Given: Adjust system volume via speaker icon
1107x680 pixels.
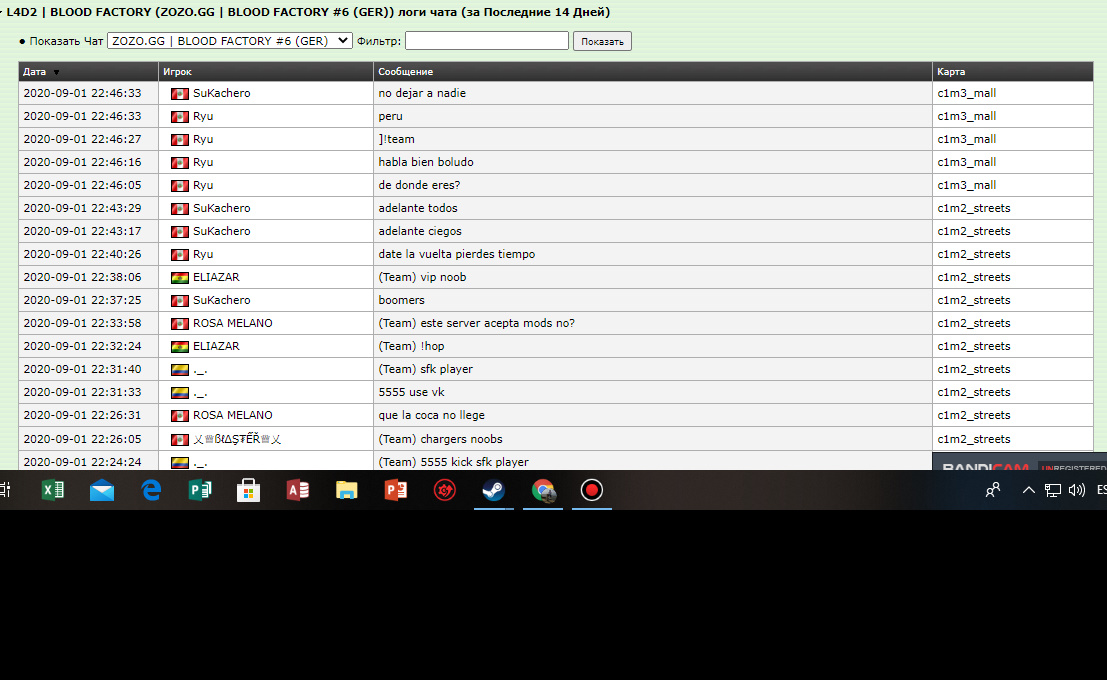Looking at the screenshot, I should point(1077,490).
